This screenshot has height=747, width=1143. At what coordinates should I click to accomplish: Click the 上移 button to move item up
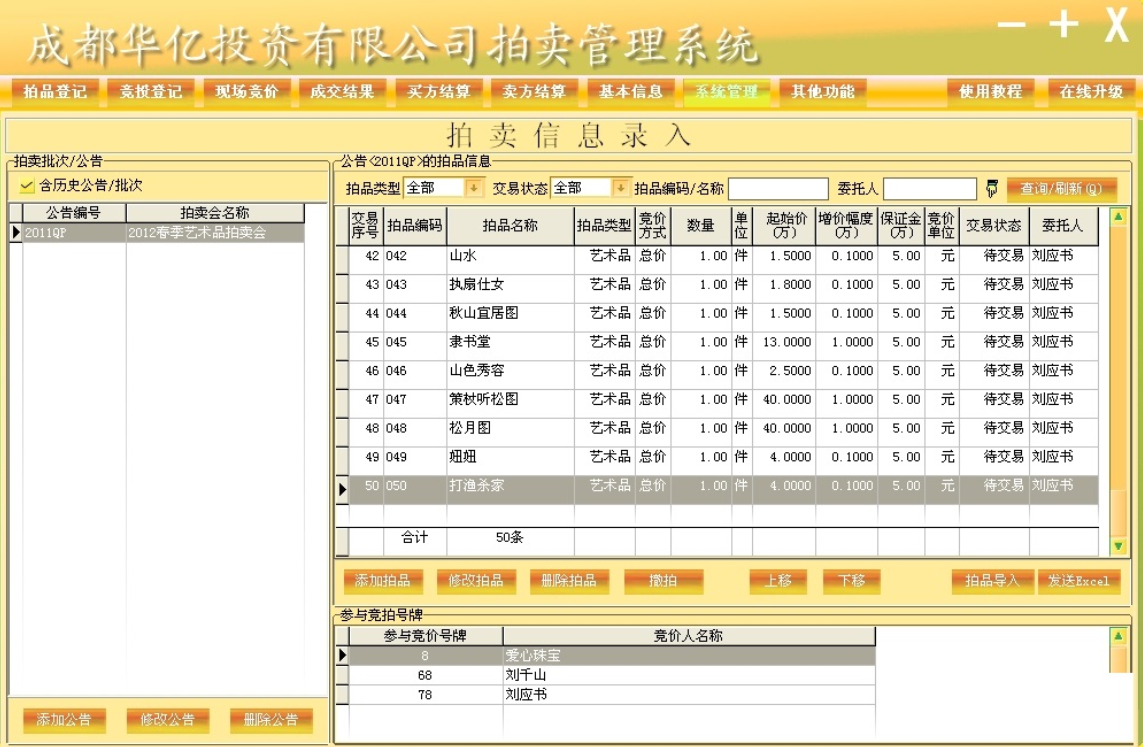click(777, 581)
